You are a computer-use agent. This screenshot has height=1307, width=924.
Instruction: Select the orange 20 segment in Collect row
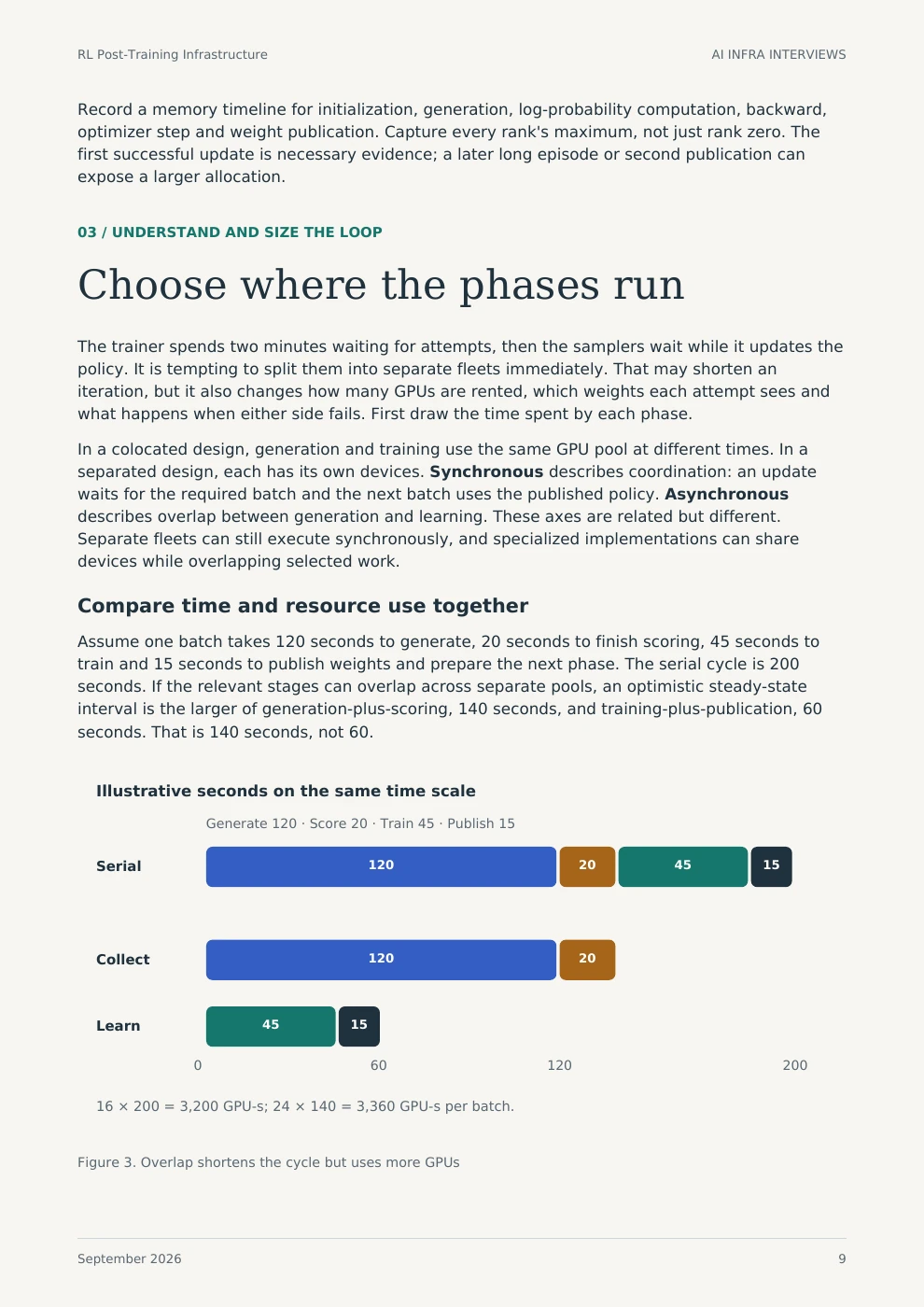[x=587, y=960]
